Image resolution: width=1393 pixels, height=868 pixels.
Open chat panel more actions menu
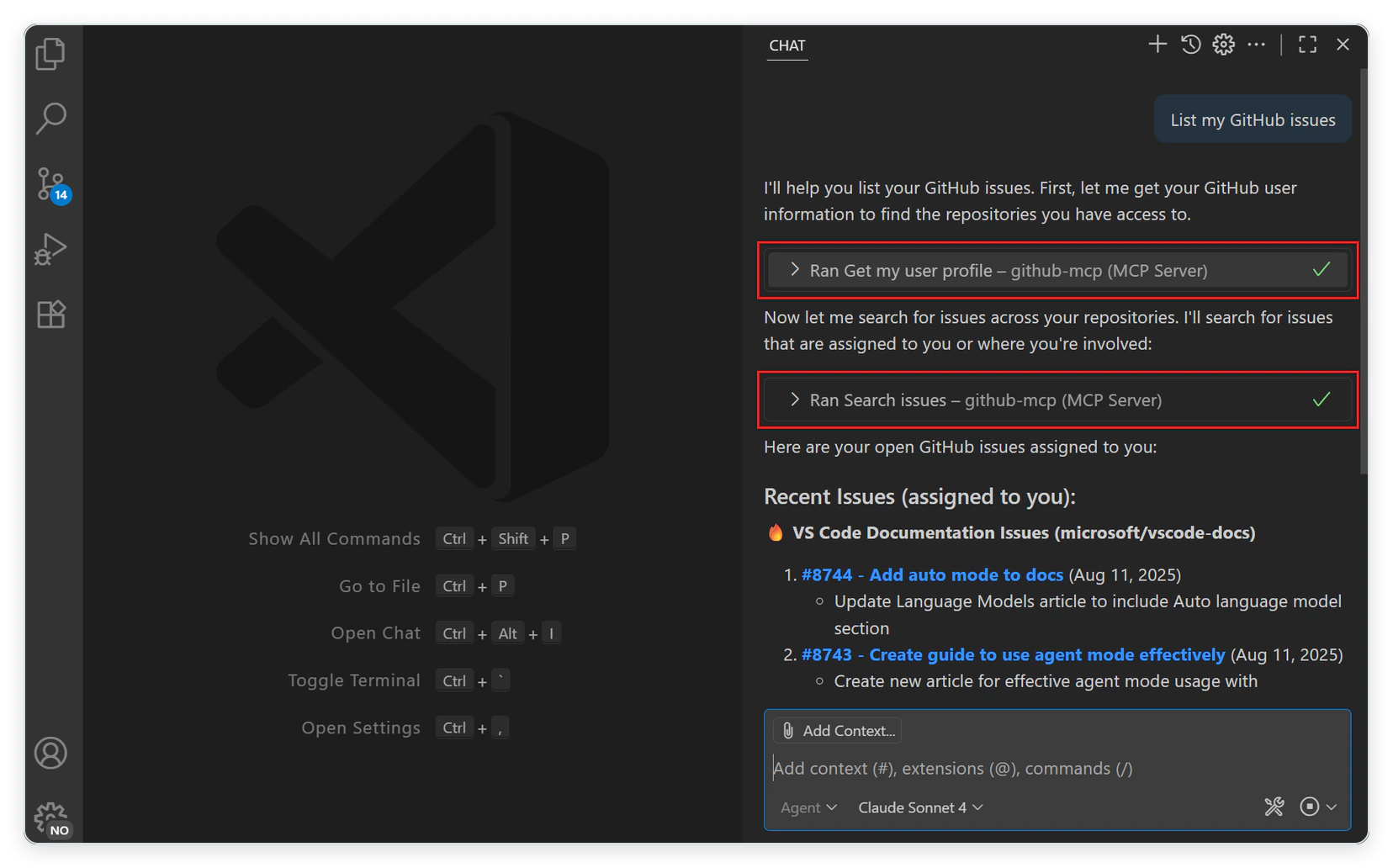pos(1256,45)
